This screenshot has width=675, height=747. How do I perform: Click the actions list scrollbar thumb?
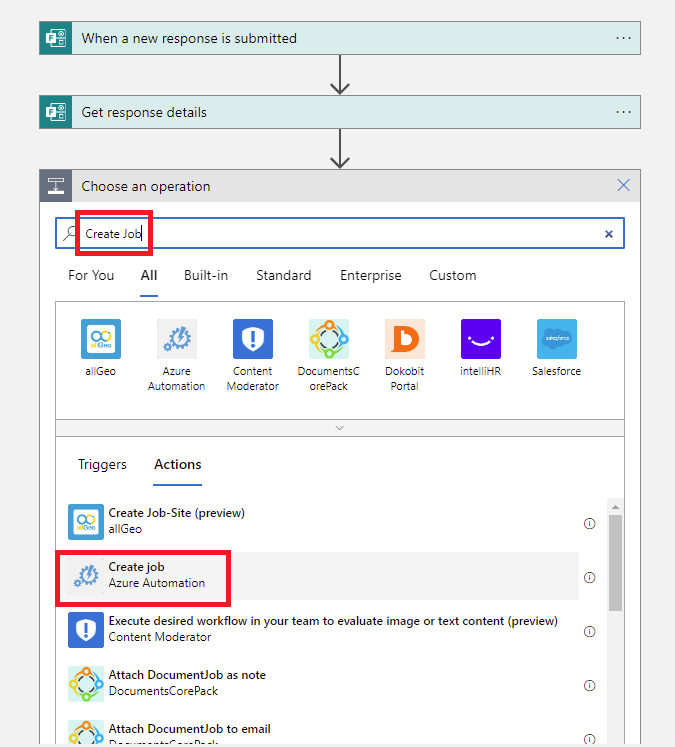[x=615, y=563]
